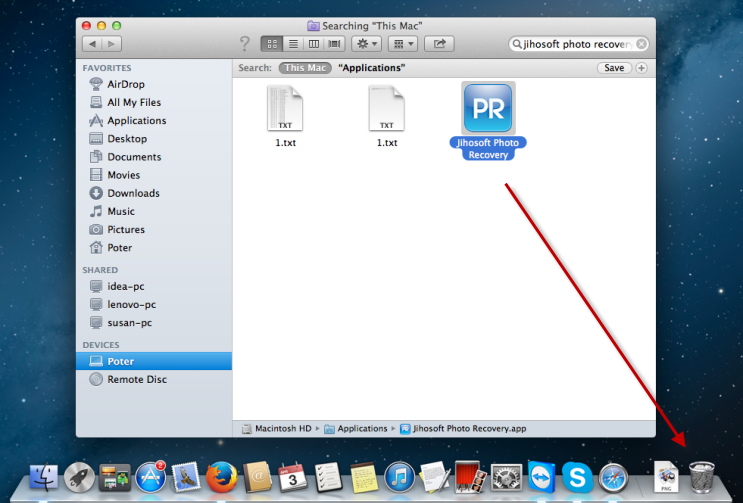Set search scope to "Applications"
This screenshot has width=743, height=503.
[371, 68]
